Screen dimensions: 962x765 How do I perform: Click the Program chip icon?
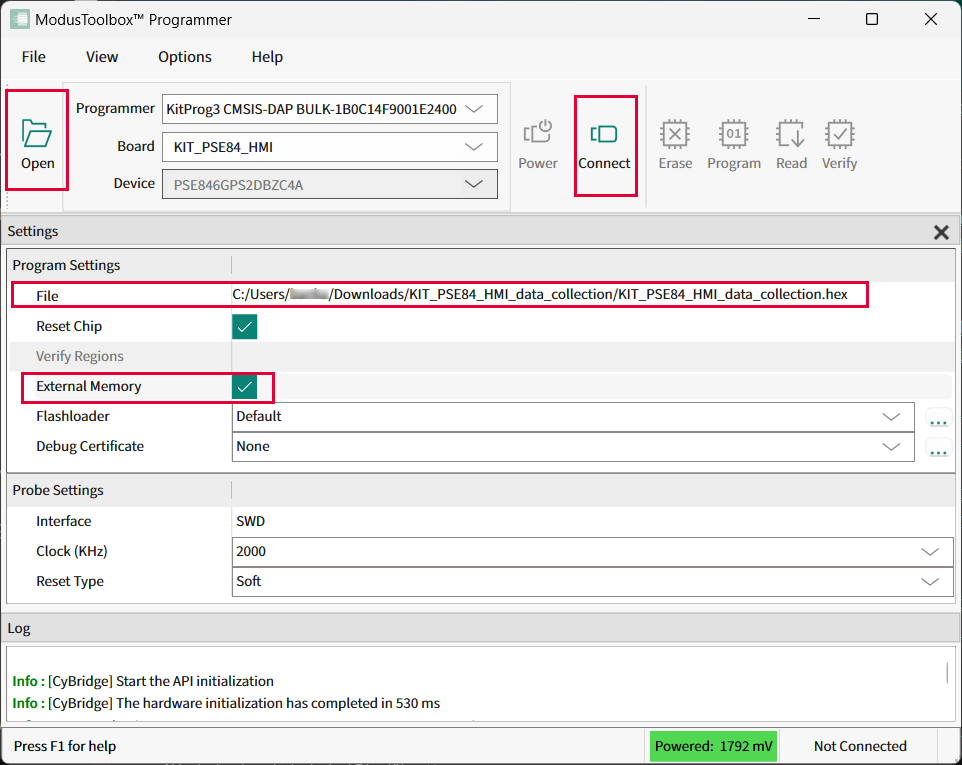(x=733, y=134)
